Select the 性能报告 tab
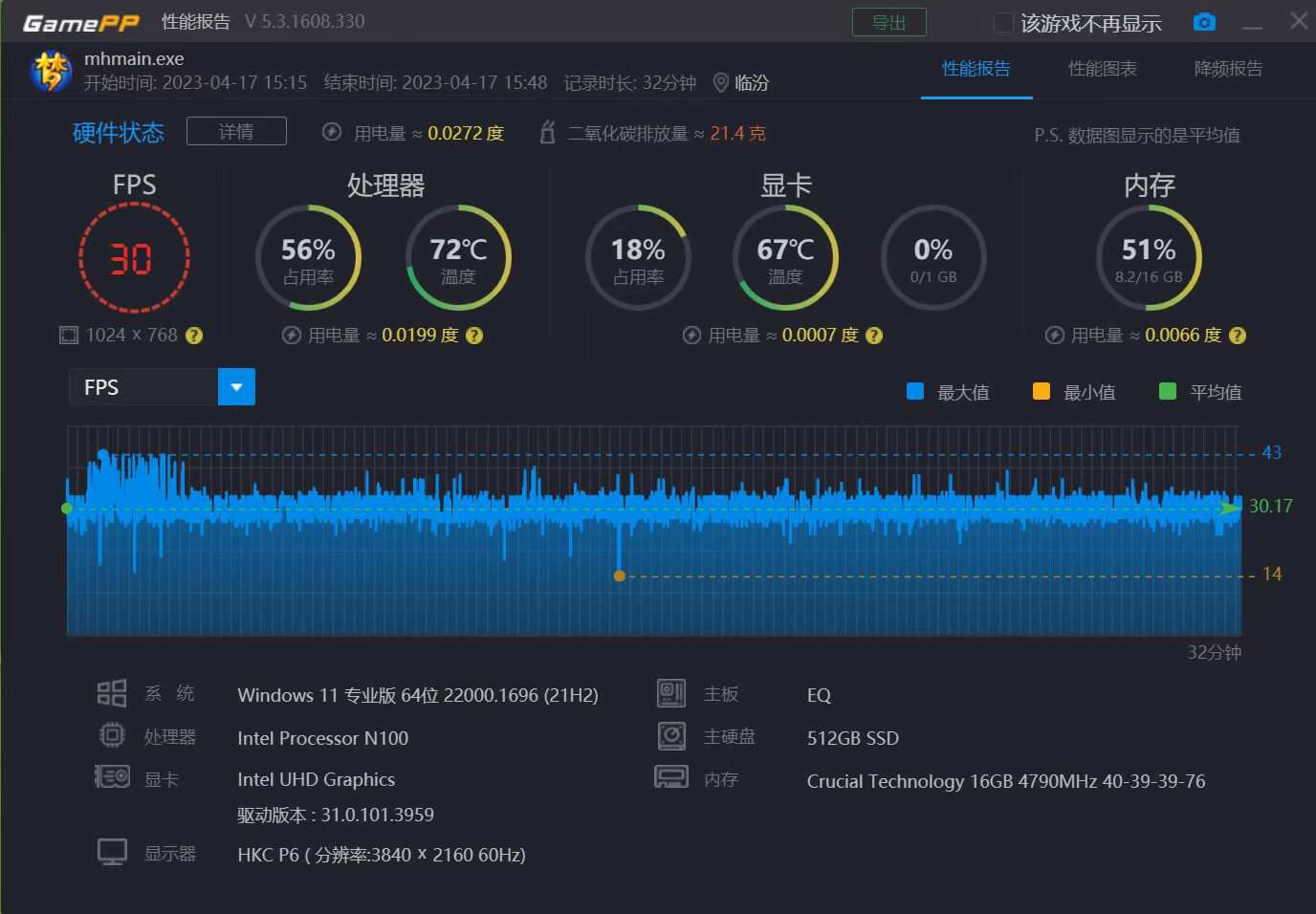 (976, 69)
